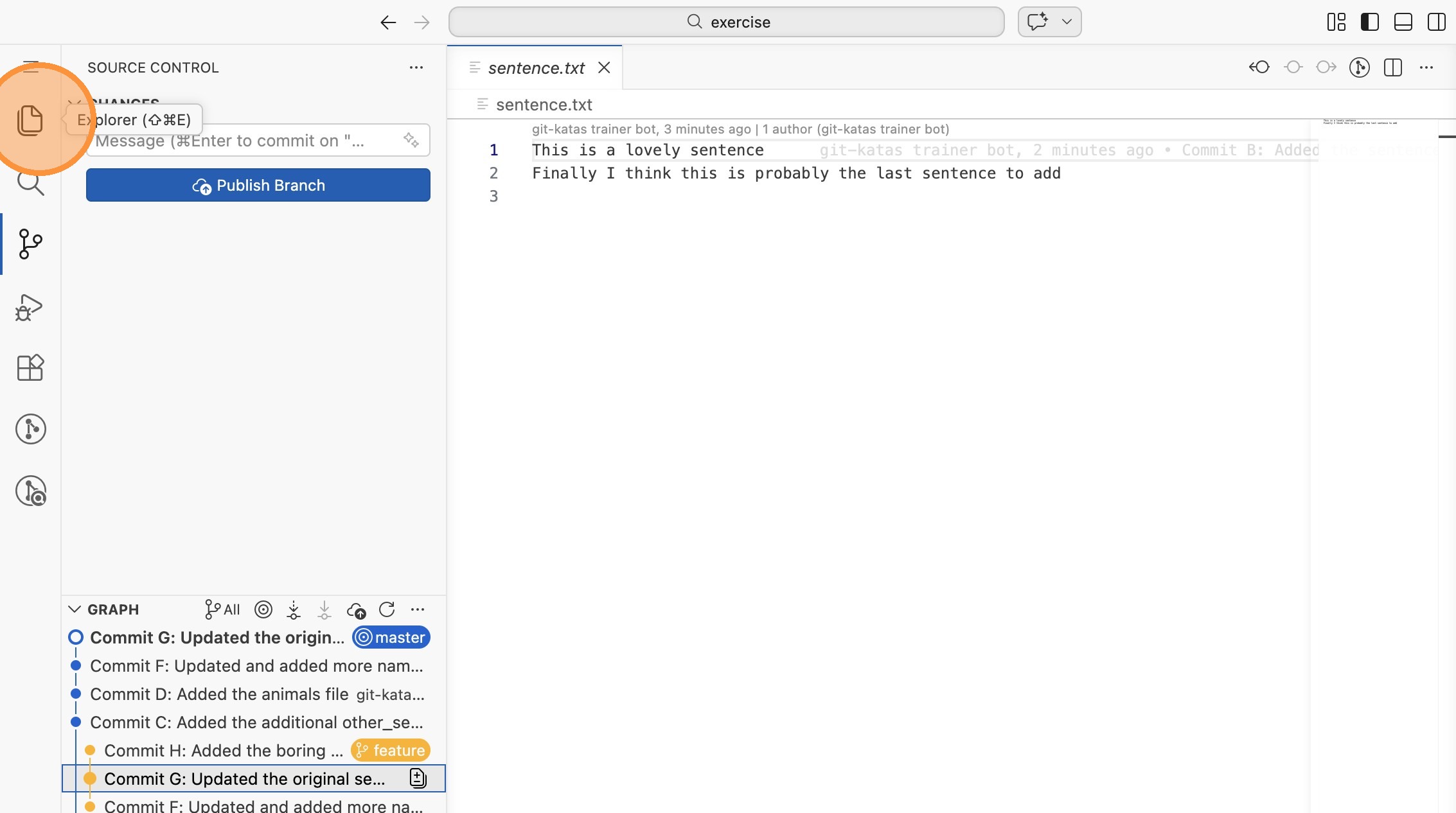Click refresh icon in Graph header
The image size is (1456, 813).
(x=387, y=609)
